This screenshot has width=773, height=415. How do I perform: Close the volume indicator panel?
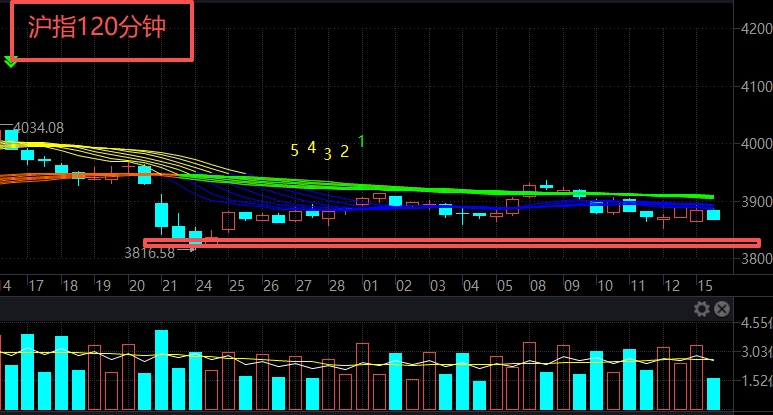(x=721, y=310)
